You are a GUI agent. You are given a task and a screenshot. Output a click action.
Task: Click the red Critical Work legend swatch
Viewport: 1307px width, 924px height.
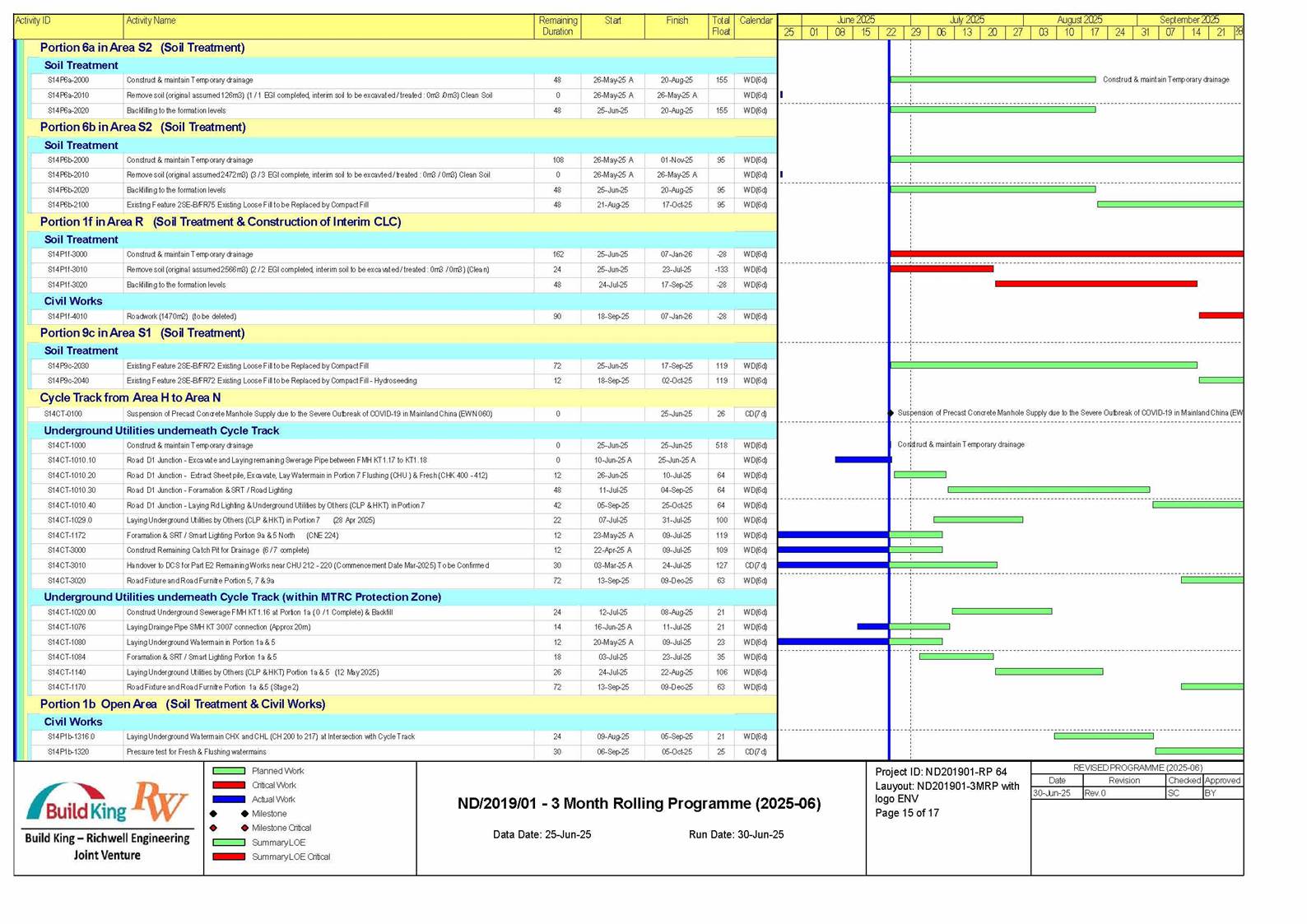pyautogui.click(x=229, y=785)
